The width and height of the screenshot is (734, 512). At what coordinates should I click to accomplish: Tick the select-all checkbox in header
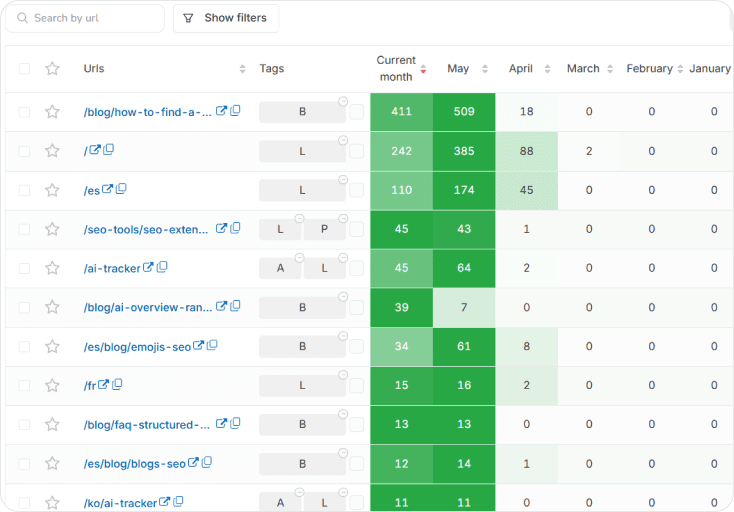(24, 69)
